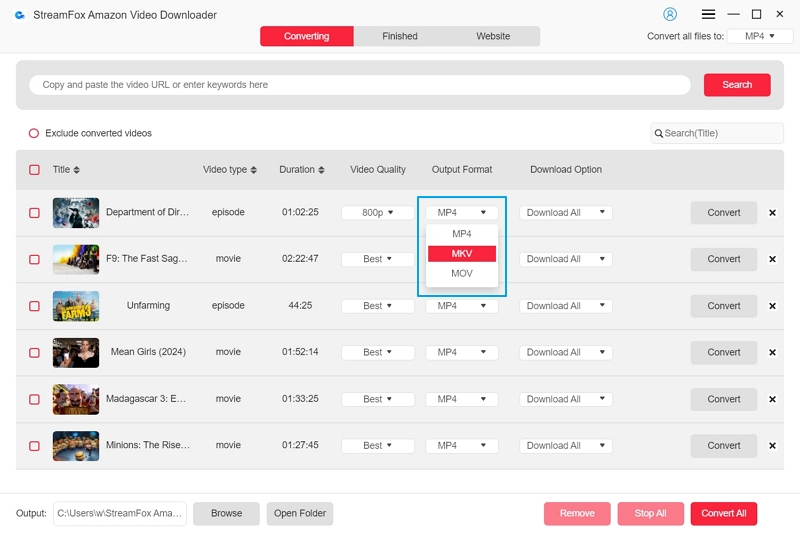Sort the list by Duration arrows
The width and height of the screenshot is (800, 533).
click(321, 170)
